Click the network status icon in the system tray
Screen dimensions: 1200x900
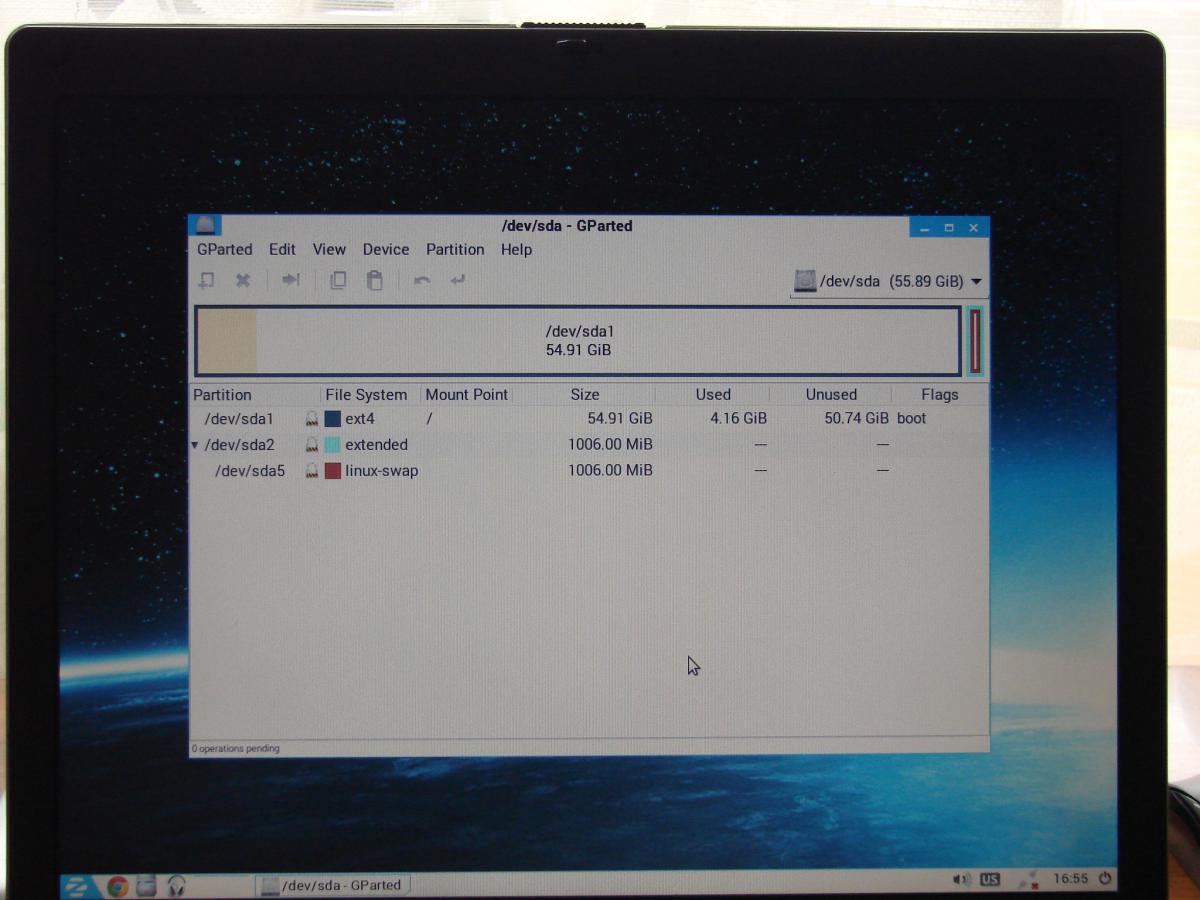click(x=1027, y=880)
